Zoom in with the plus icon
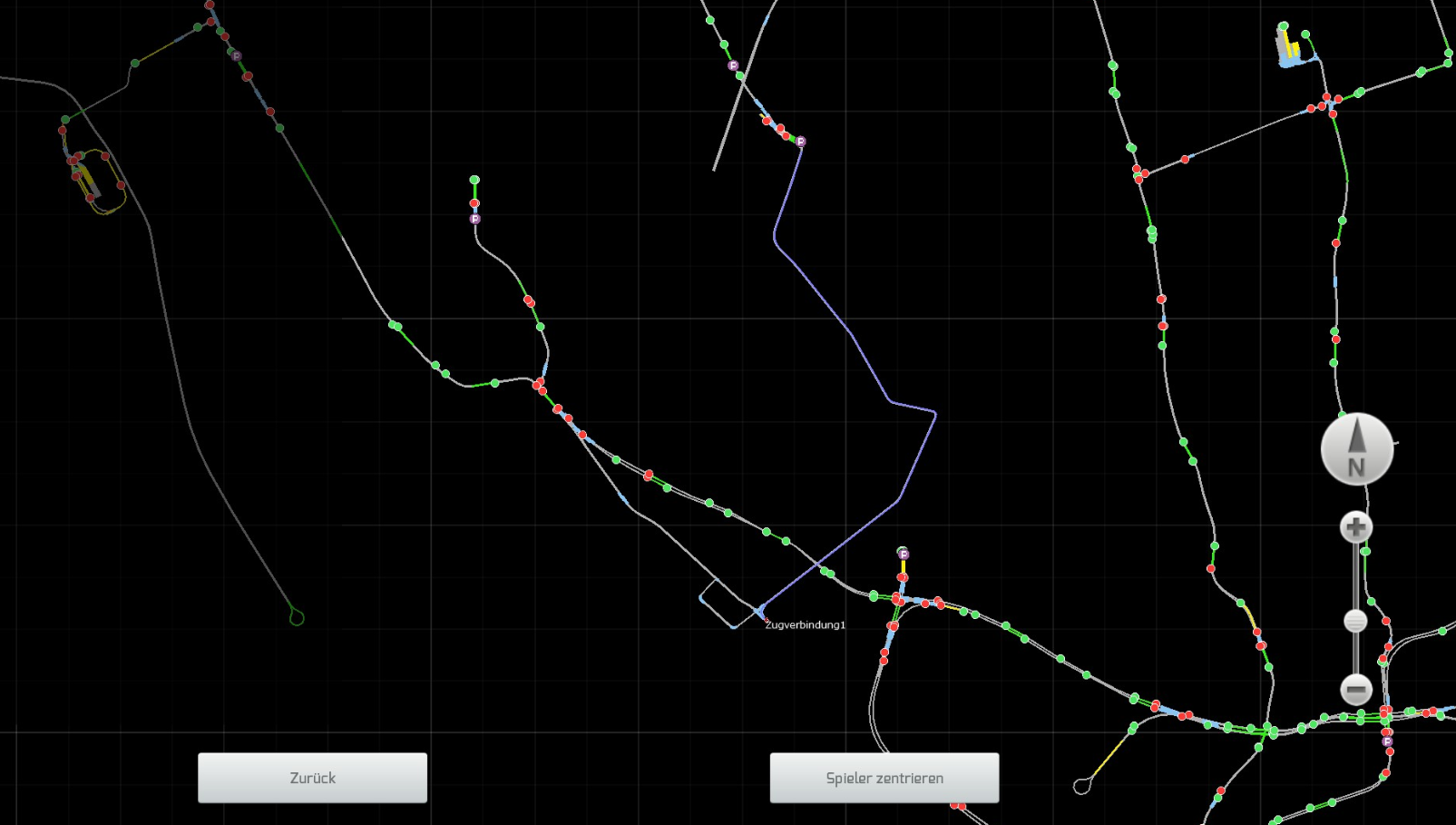 click(1356, 527)
